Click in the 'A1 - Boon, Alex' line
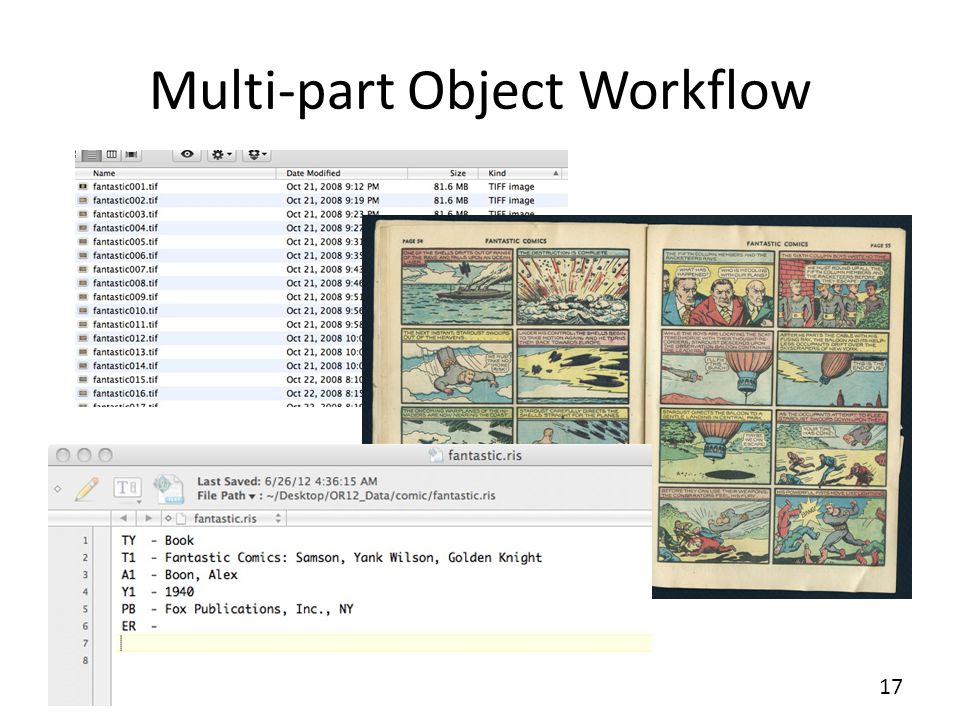Viewport: 960px width, 720px height. pos(179,575)
